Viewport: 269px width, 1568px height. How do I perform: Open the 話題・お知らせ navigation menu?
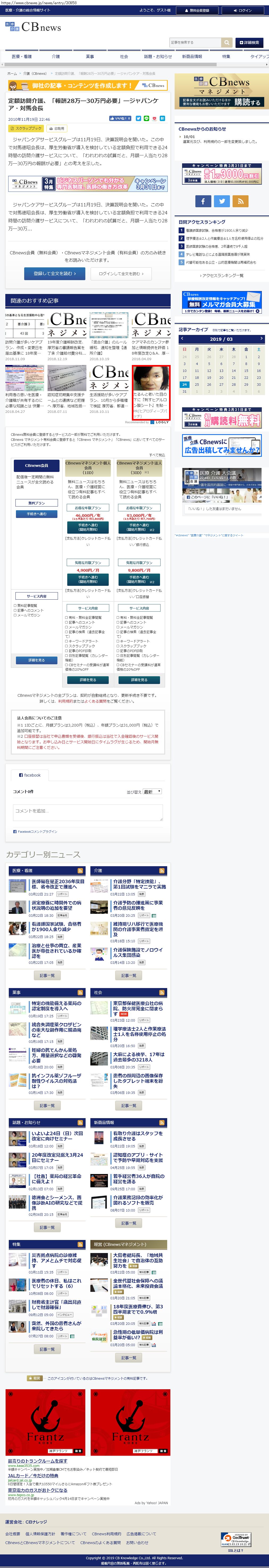158,57
